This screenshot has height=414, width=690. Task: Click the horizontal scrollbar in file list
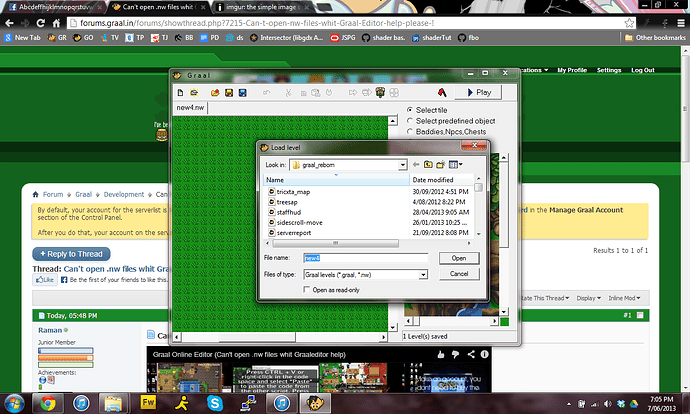(x=335, y=243)
